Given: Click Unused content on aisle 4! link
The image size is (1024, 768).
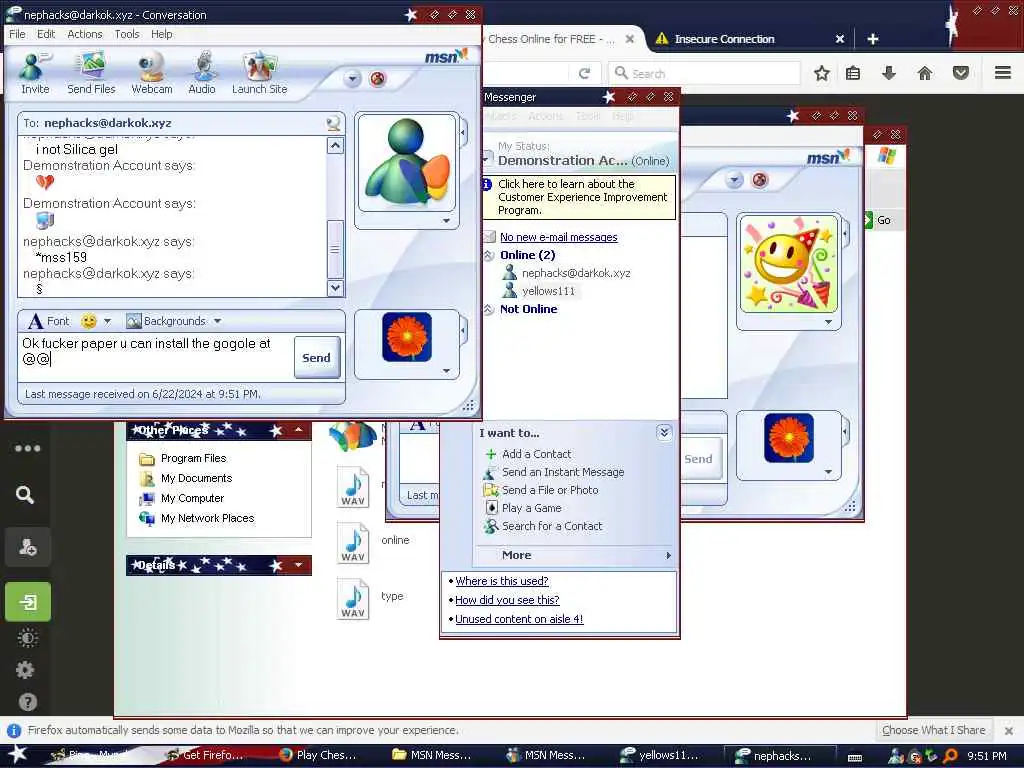Looking at the screenshot, I should tap(519, 618).
